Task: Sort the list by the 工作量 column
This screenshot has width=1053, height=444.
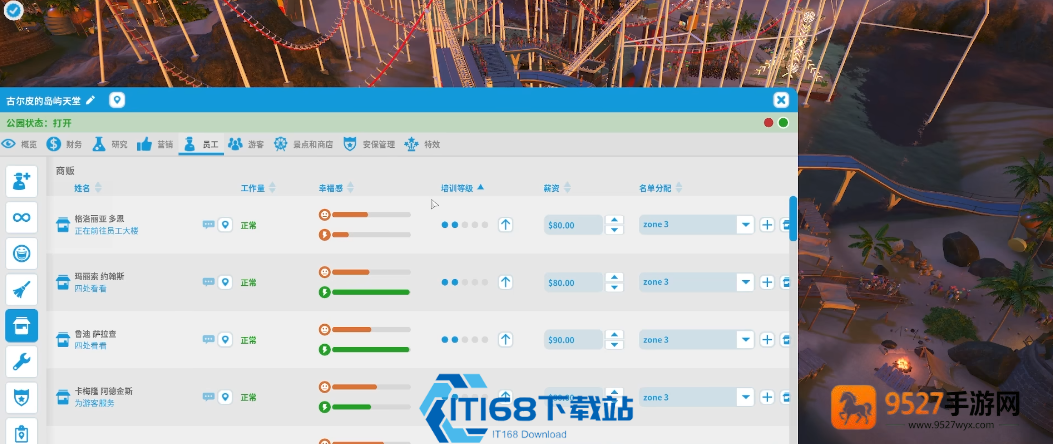Action: [x=258, y=188]
